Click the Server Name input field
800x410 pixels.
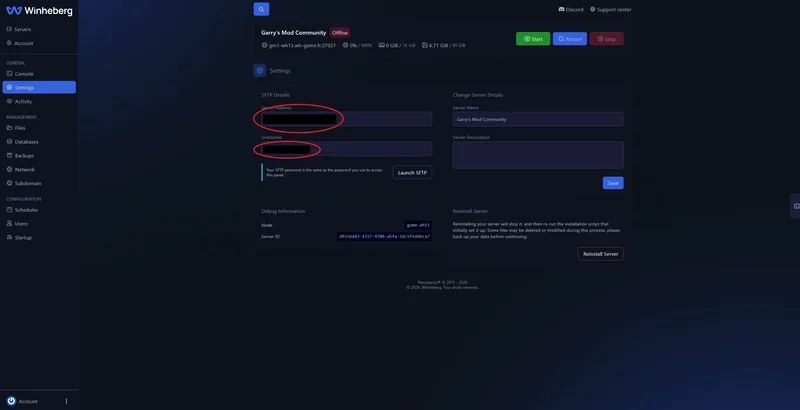coord(538,119)
